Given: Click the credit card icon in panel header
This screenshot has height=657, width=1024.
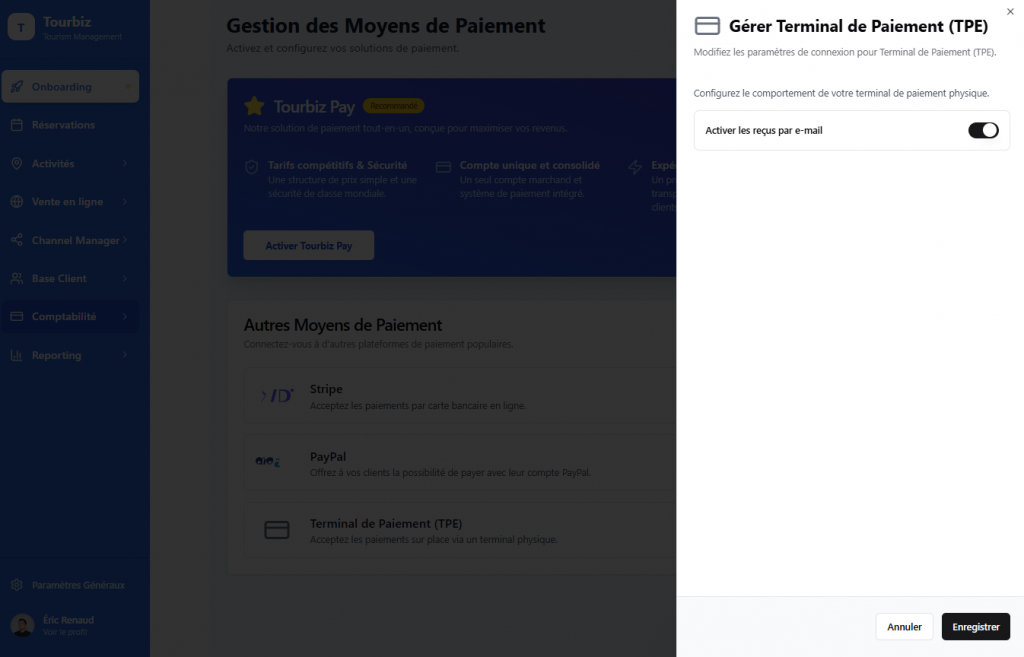Looking at the screenshot, I should pos(707,26).
